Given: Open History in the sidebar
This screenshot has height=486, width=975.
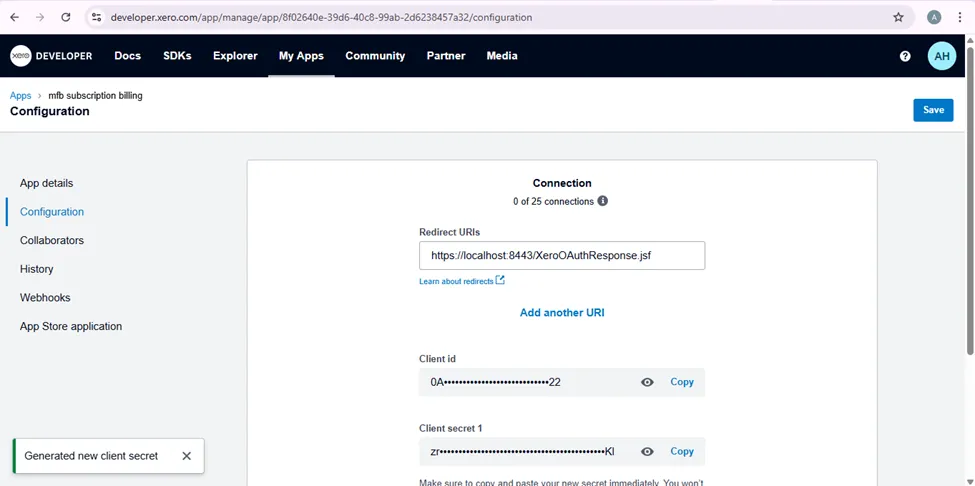Looking at the screenshot, I should (x=37, y=269).
